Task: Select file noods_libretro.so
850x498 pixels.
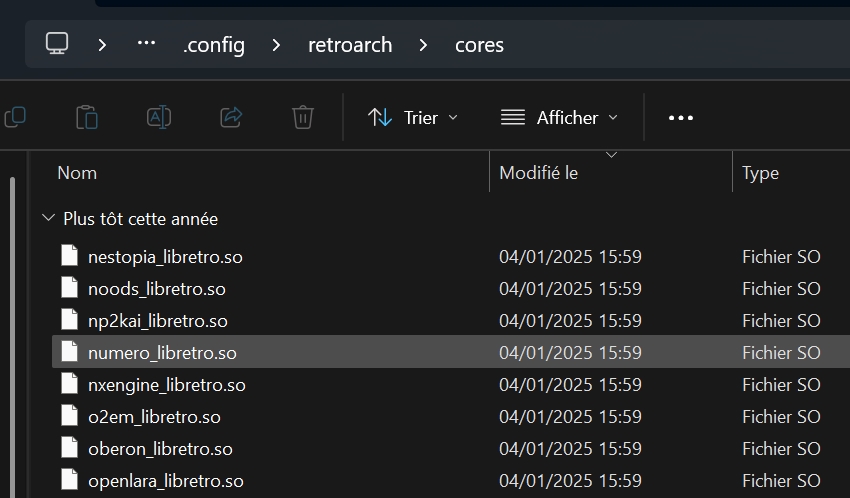Action: click(157, 289)
